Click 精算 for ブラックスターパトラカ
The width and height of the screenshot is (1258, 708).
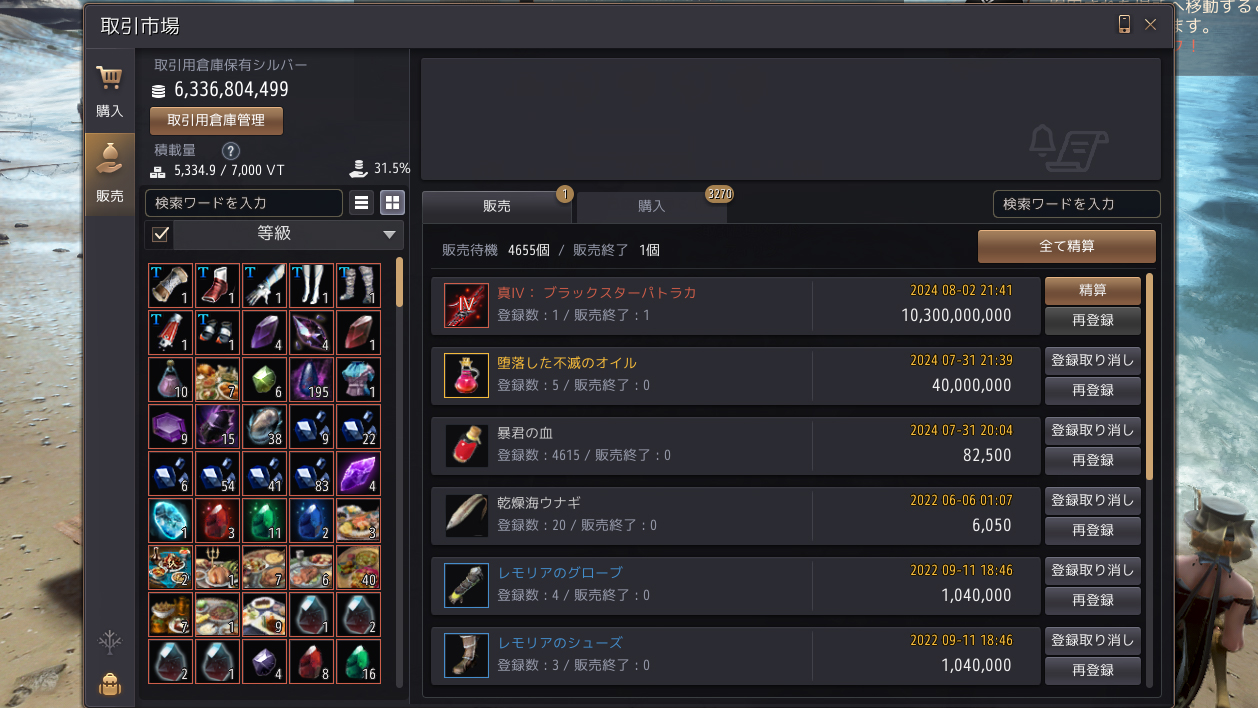point(1093,290)
